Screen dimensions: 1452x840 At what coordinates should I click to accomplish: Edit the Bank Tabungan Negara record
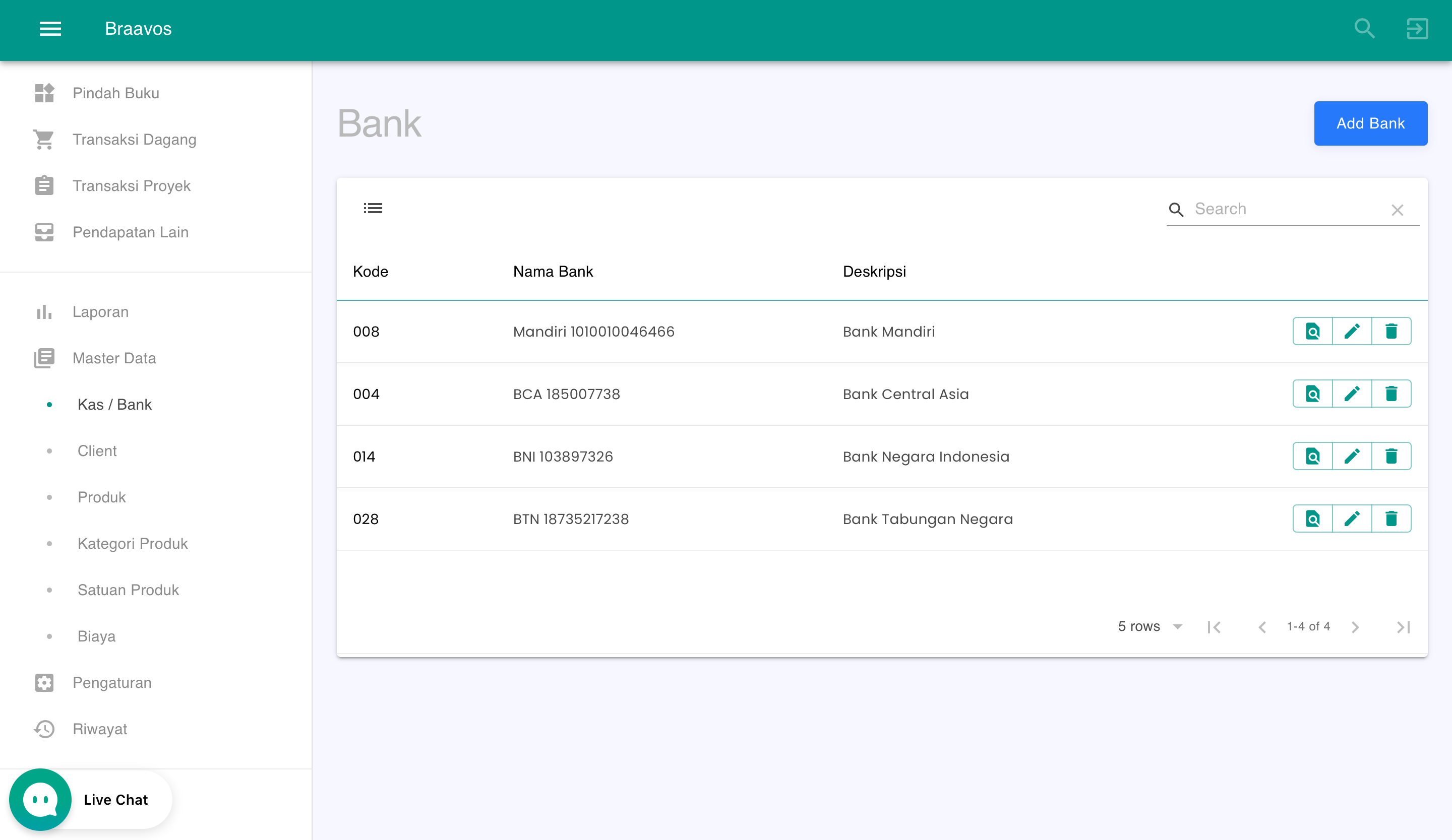point(1352,518)
